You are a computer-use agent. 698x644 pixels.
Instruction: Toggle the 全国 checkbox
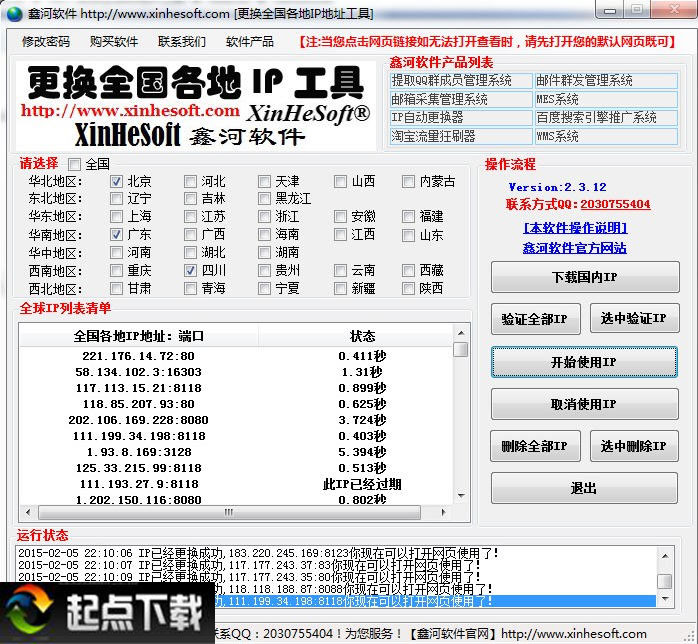pyautogui.click(x=74, y=164)
